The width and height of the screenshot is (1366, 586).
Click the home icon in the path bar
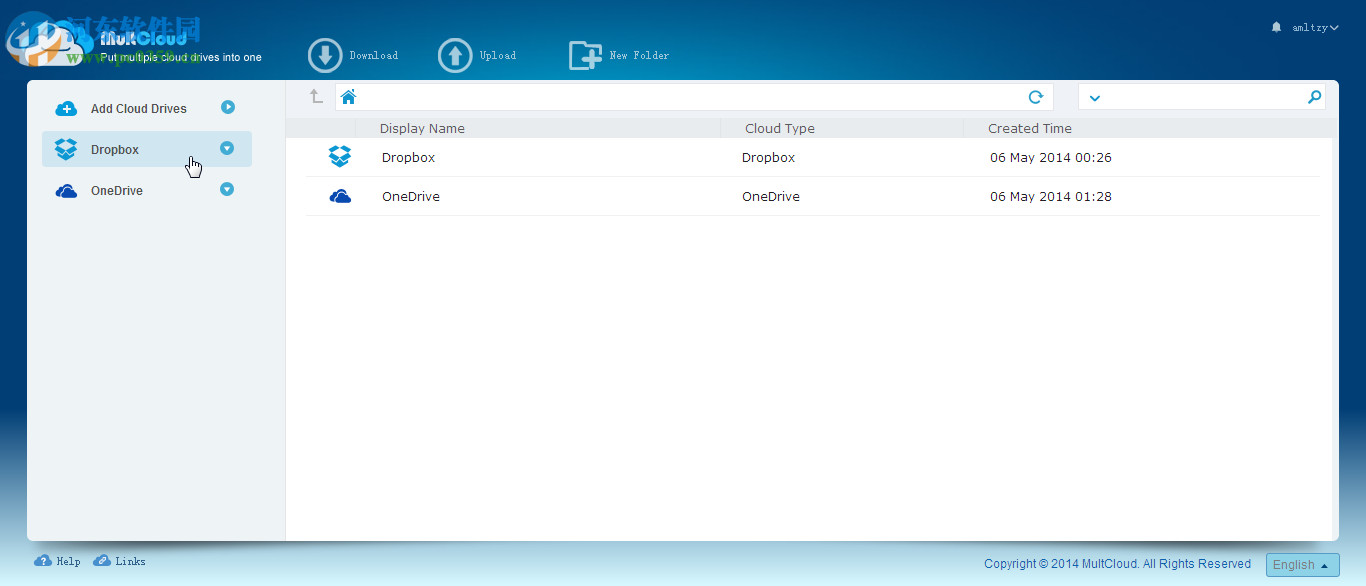(x=348, y=96)
